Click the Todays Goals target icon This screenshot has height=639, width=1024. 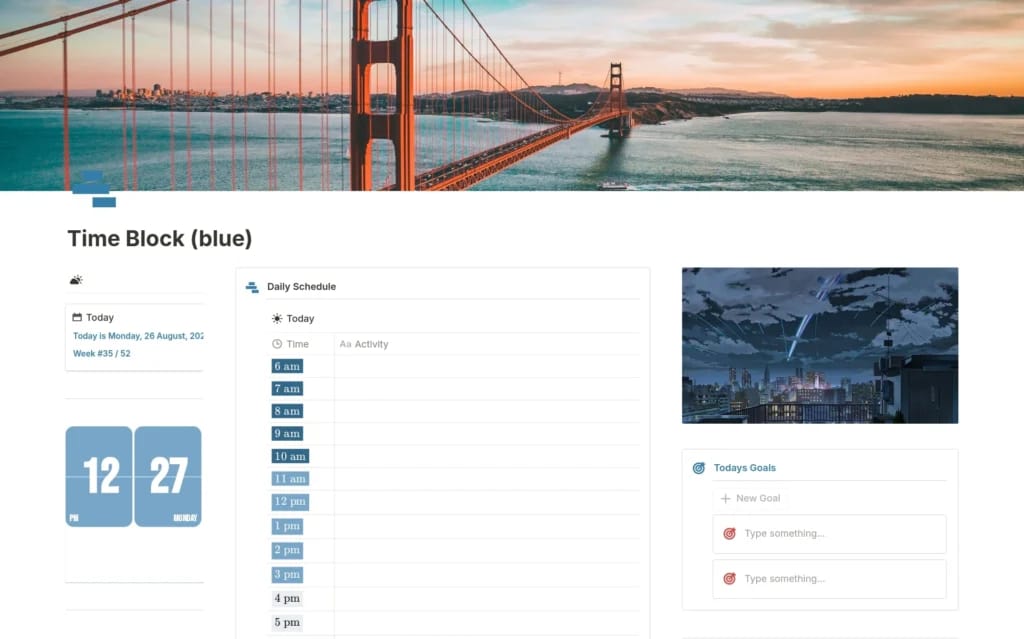[x=699, y=468]
